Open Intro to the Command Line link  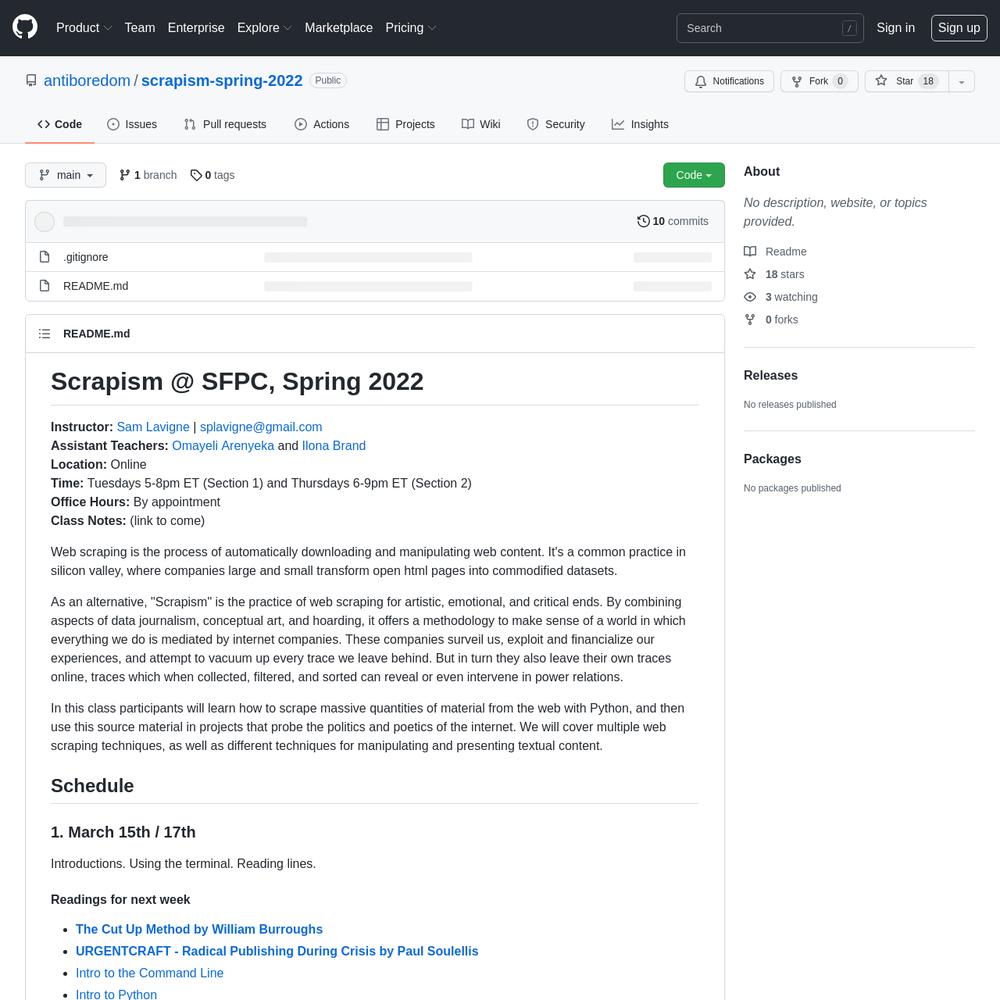click(149, 973)
